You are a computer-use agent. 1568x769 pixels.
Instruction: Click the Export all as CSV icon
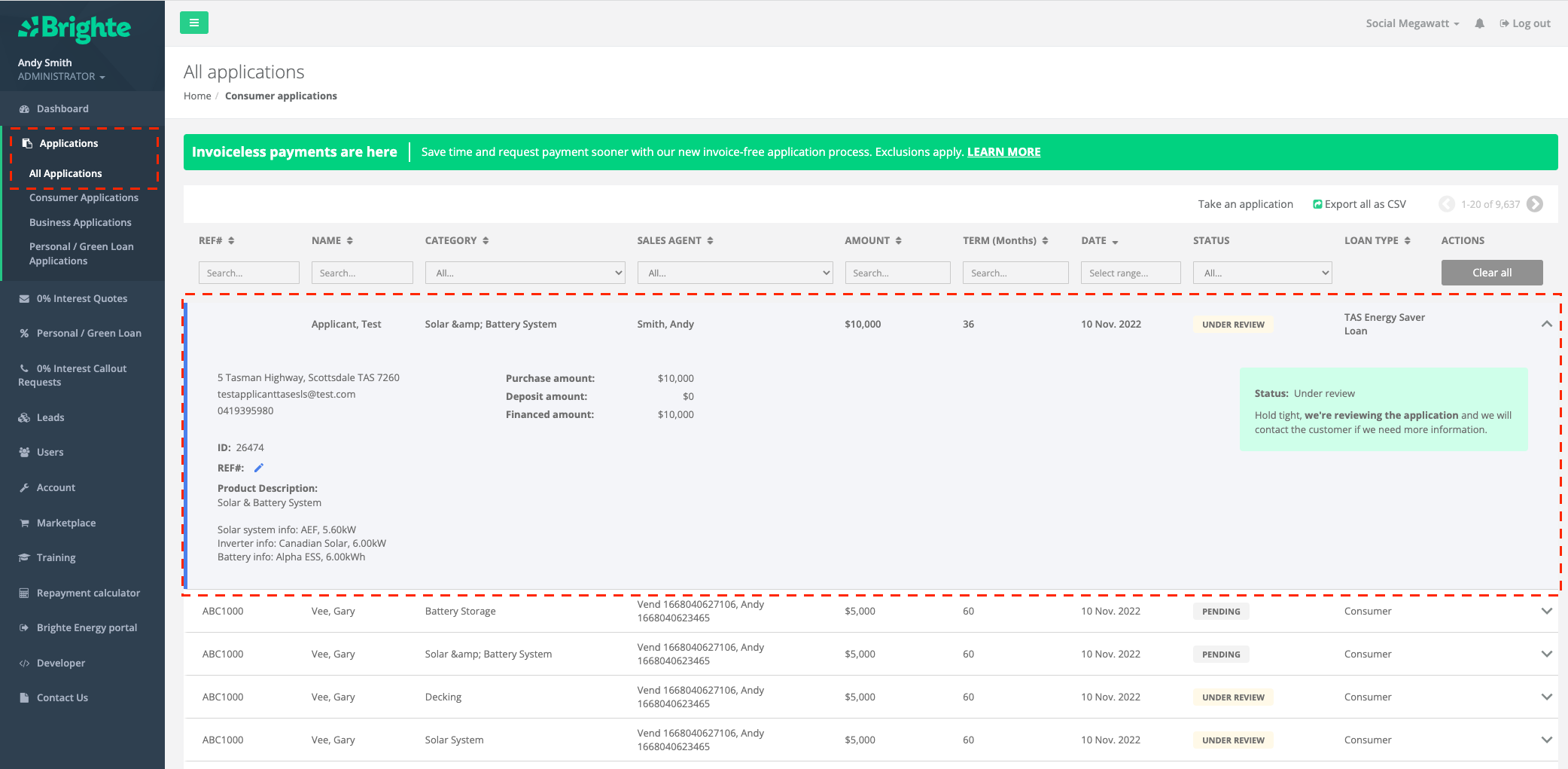coord(1317,204)
